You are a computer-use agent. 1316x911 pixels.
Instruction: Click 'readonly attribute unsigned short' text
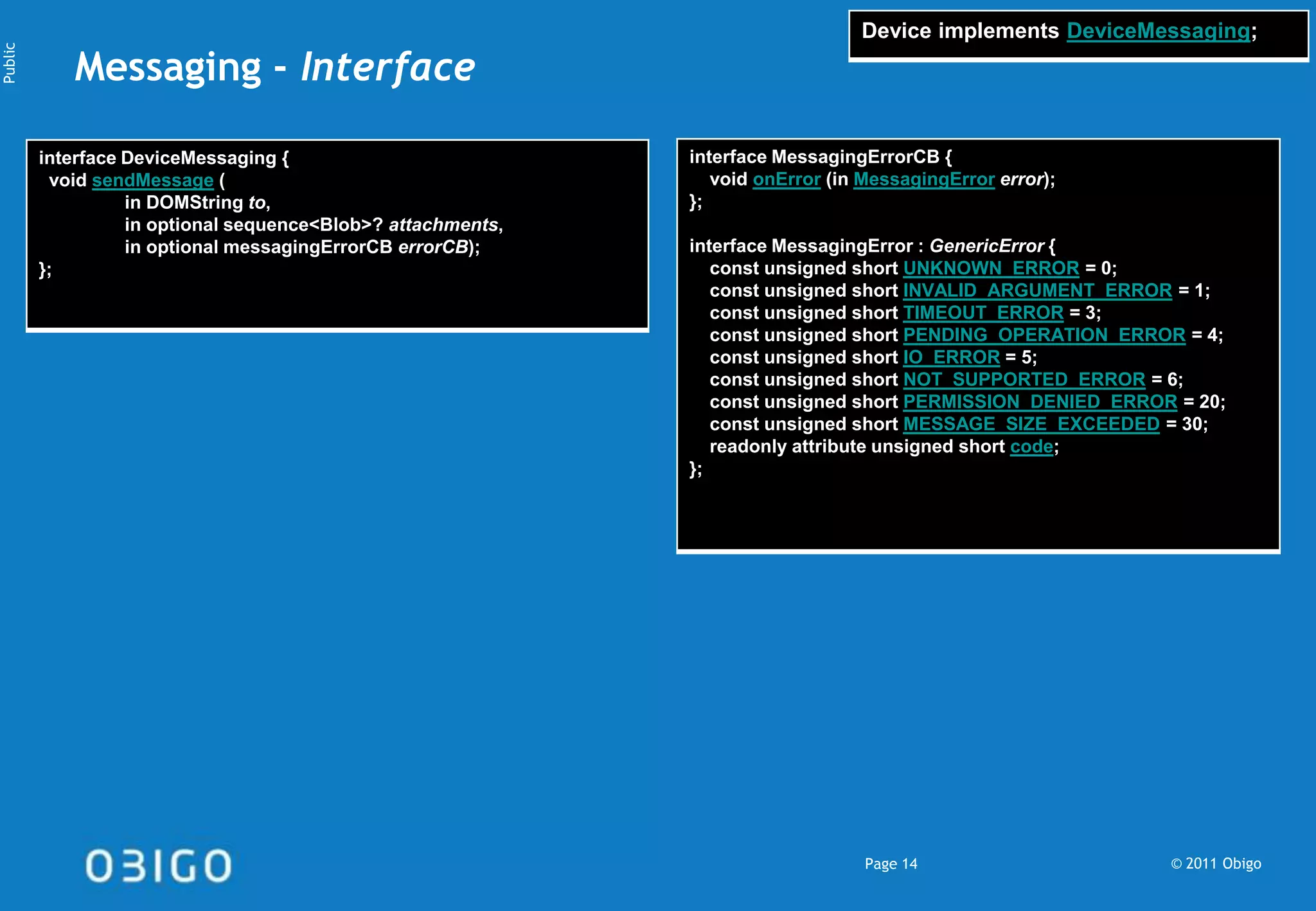point(857,447)
